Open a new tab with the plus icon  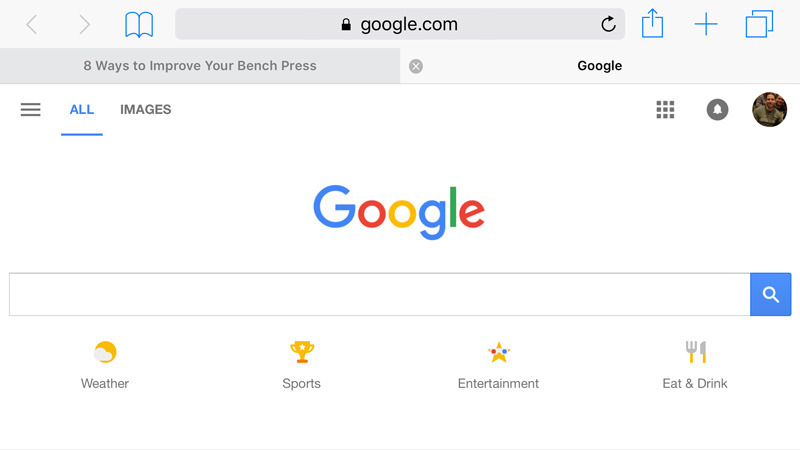click(706, 24)
